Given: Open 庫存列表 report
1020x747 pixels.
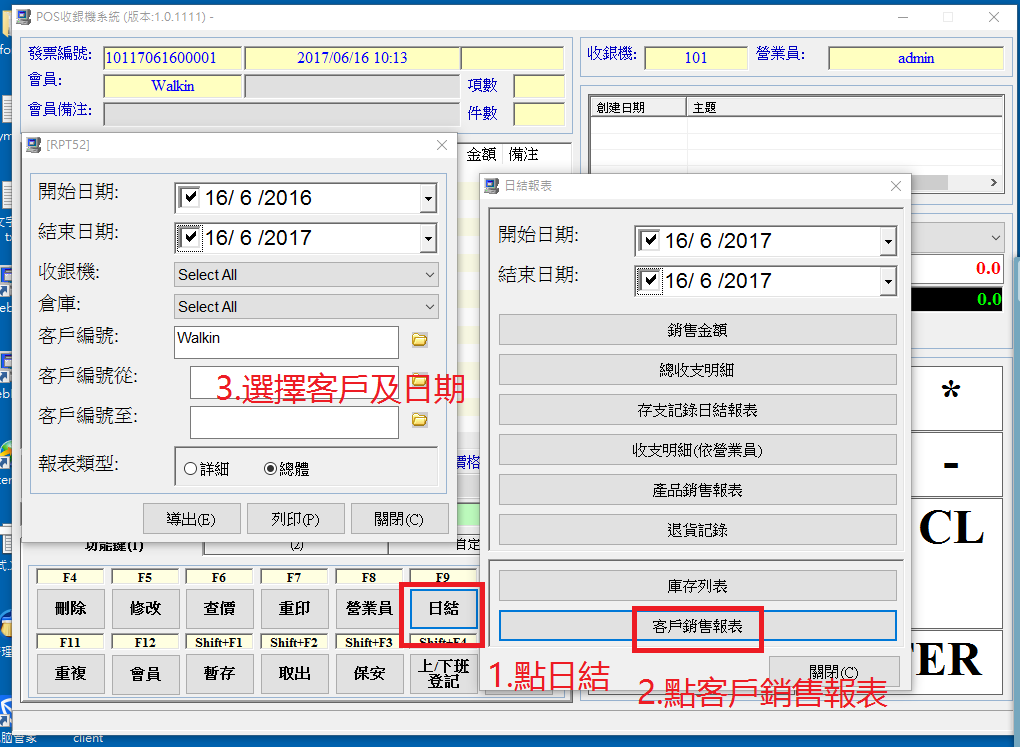Looking at the screenshot, I should coord(697,586).
